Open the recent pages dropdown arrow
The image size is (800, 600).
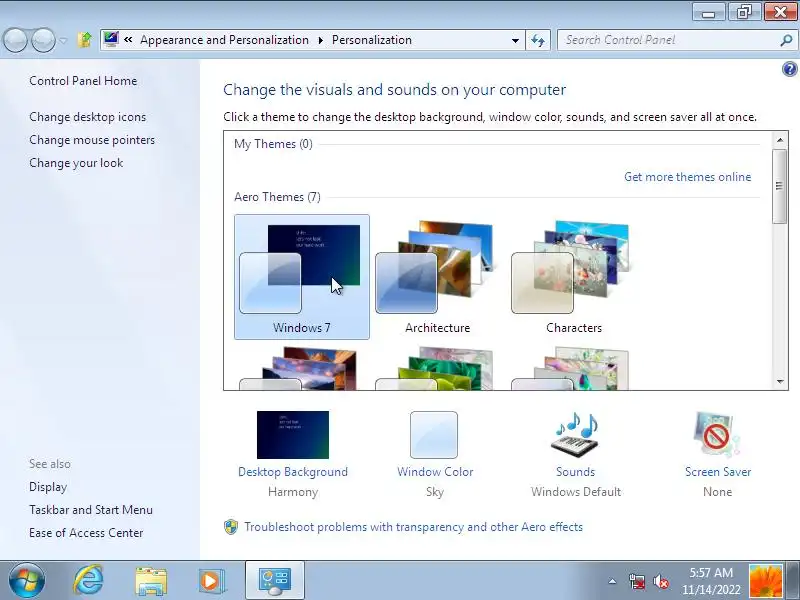click(x=63, y=40)
